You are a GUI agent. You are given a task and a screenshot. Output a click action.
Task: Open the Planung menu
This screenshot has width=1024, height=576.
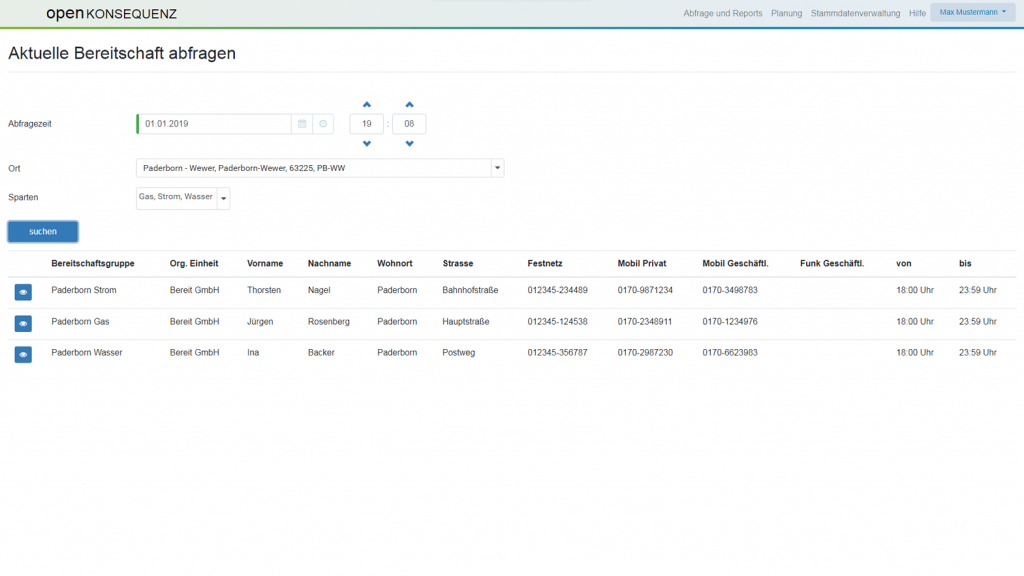pos(786,13)
